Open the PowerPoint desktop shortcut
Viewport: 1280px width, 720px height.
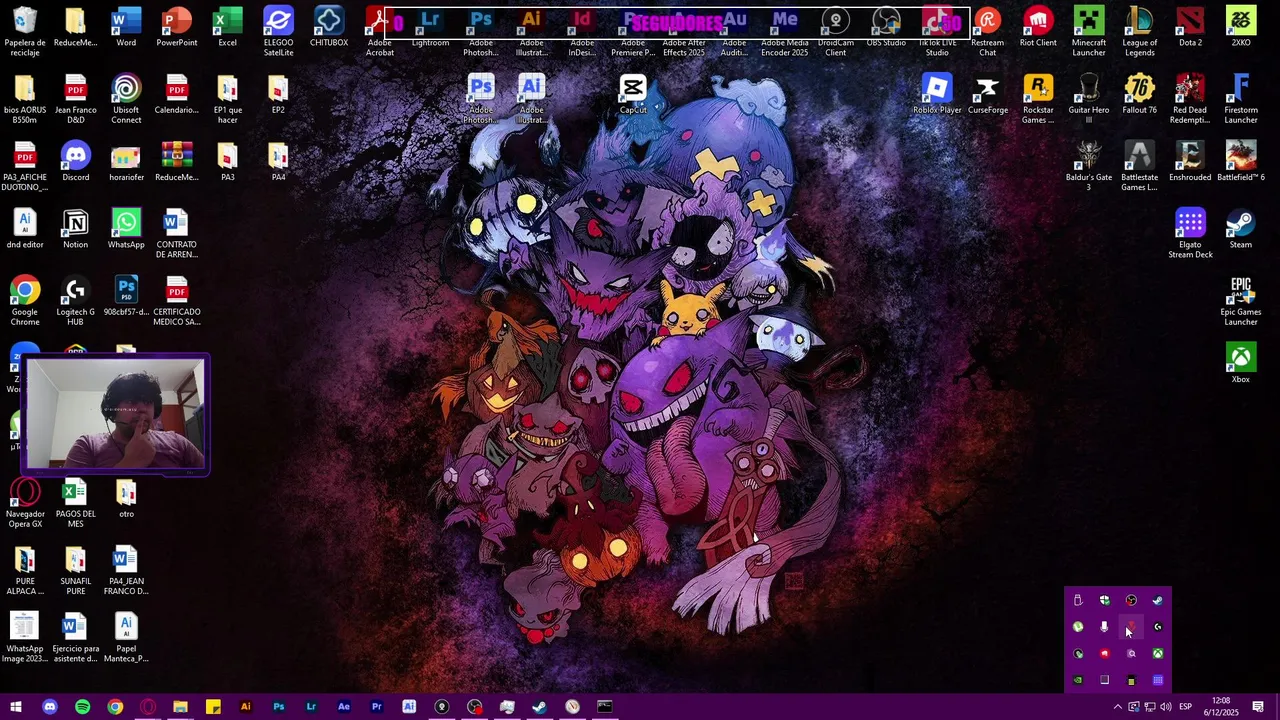177,27
